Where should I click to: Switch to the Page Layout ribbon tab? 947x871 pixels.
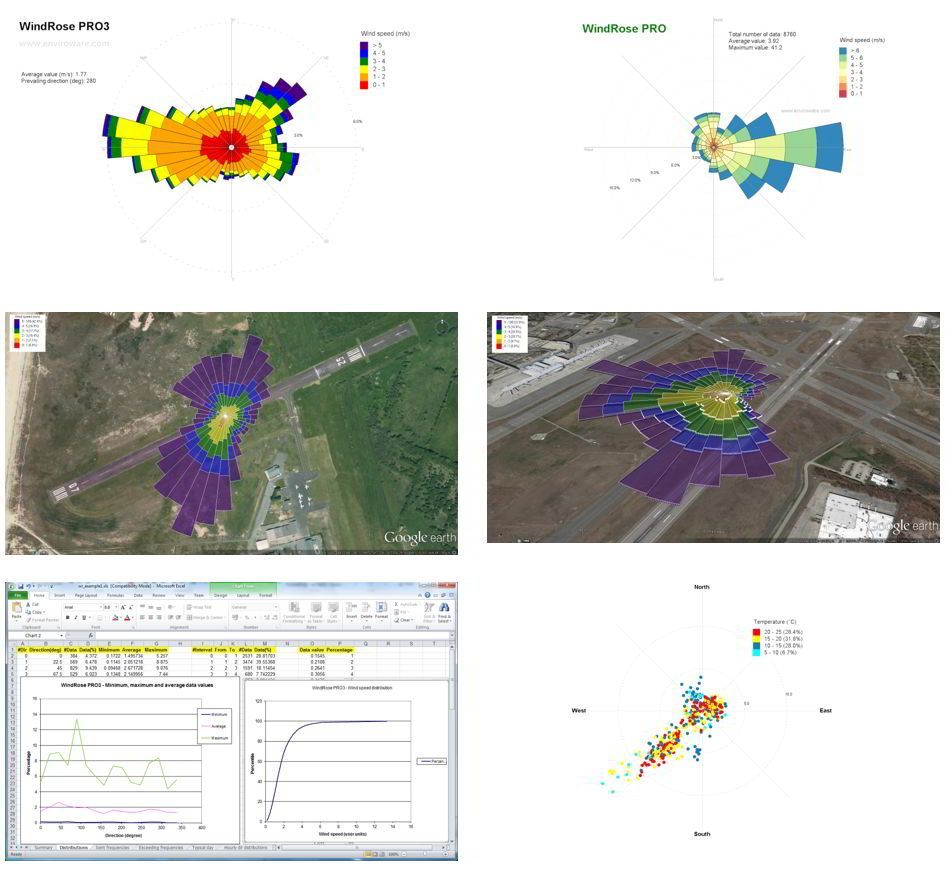coord(86,596)
